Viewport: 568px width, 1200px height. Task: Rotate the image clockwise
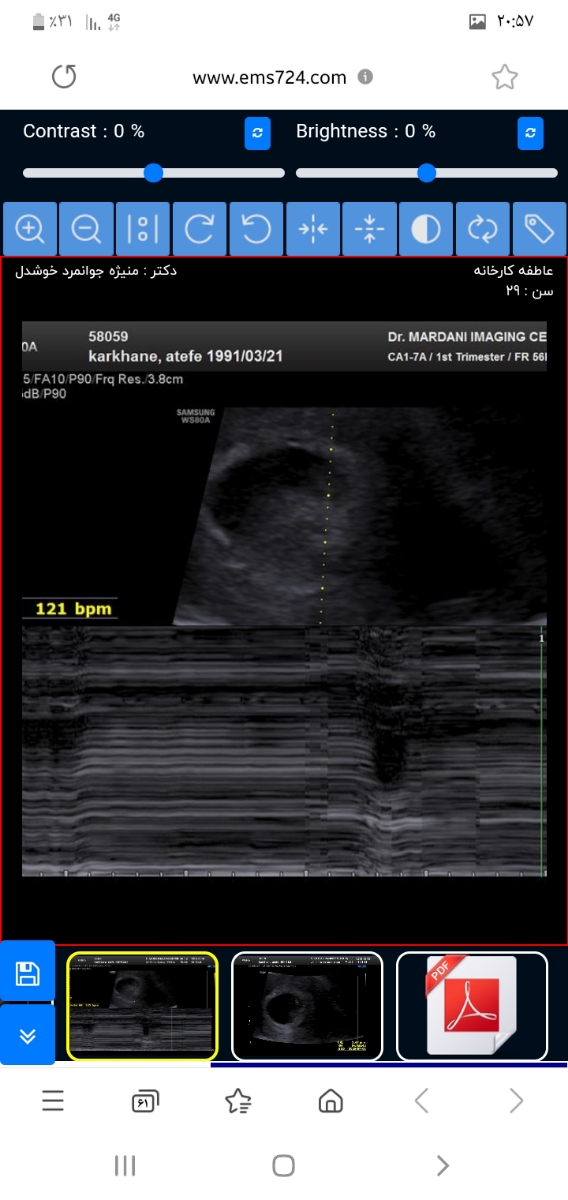[x=199, y=229]
